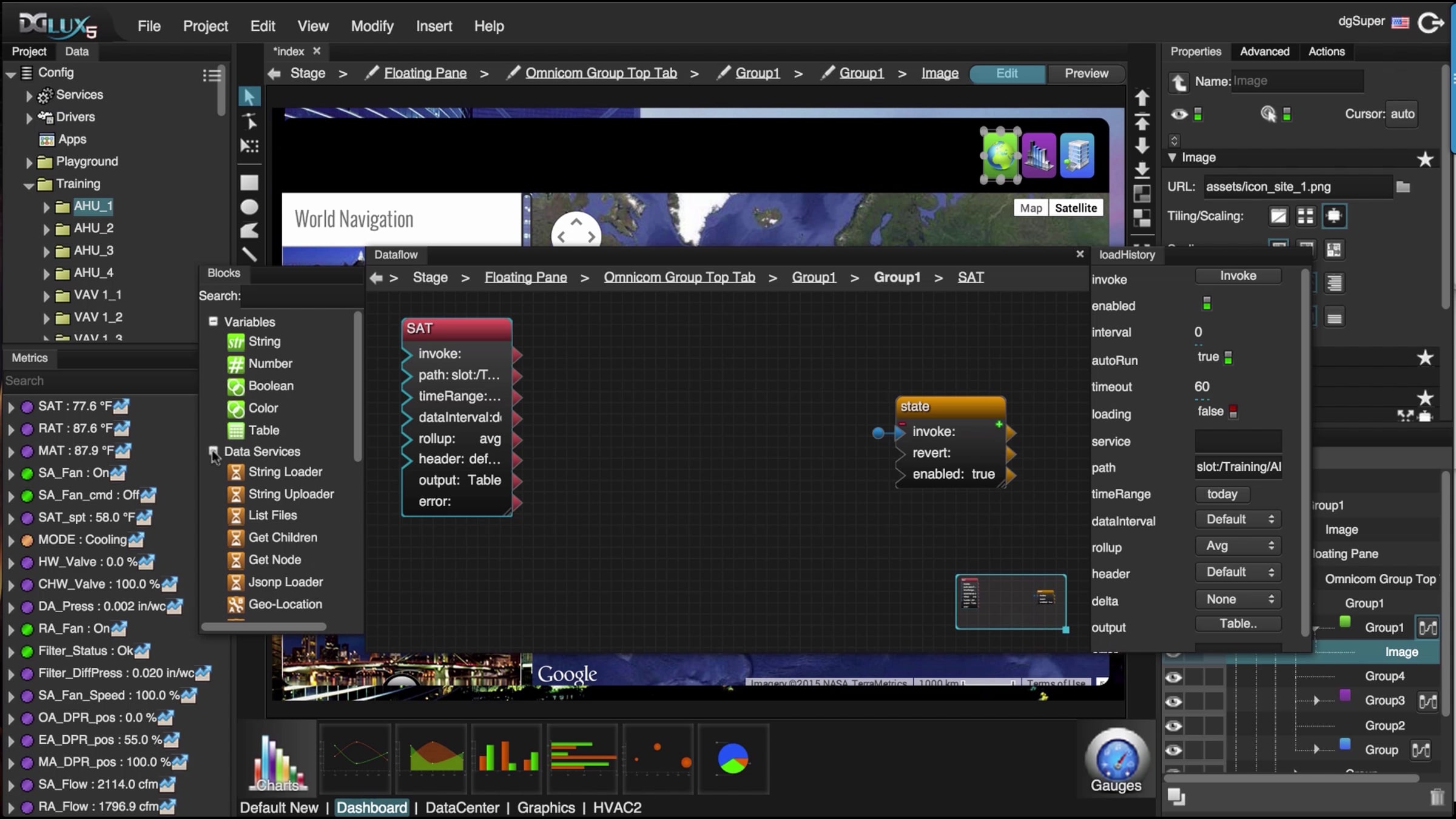Expand the RAT metric row
Image resolution: width=1456 pixels, height=819 pixels.
pos(10,430)
